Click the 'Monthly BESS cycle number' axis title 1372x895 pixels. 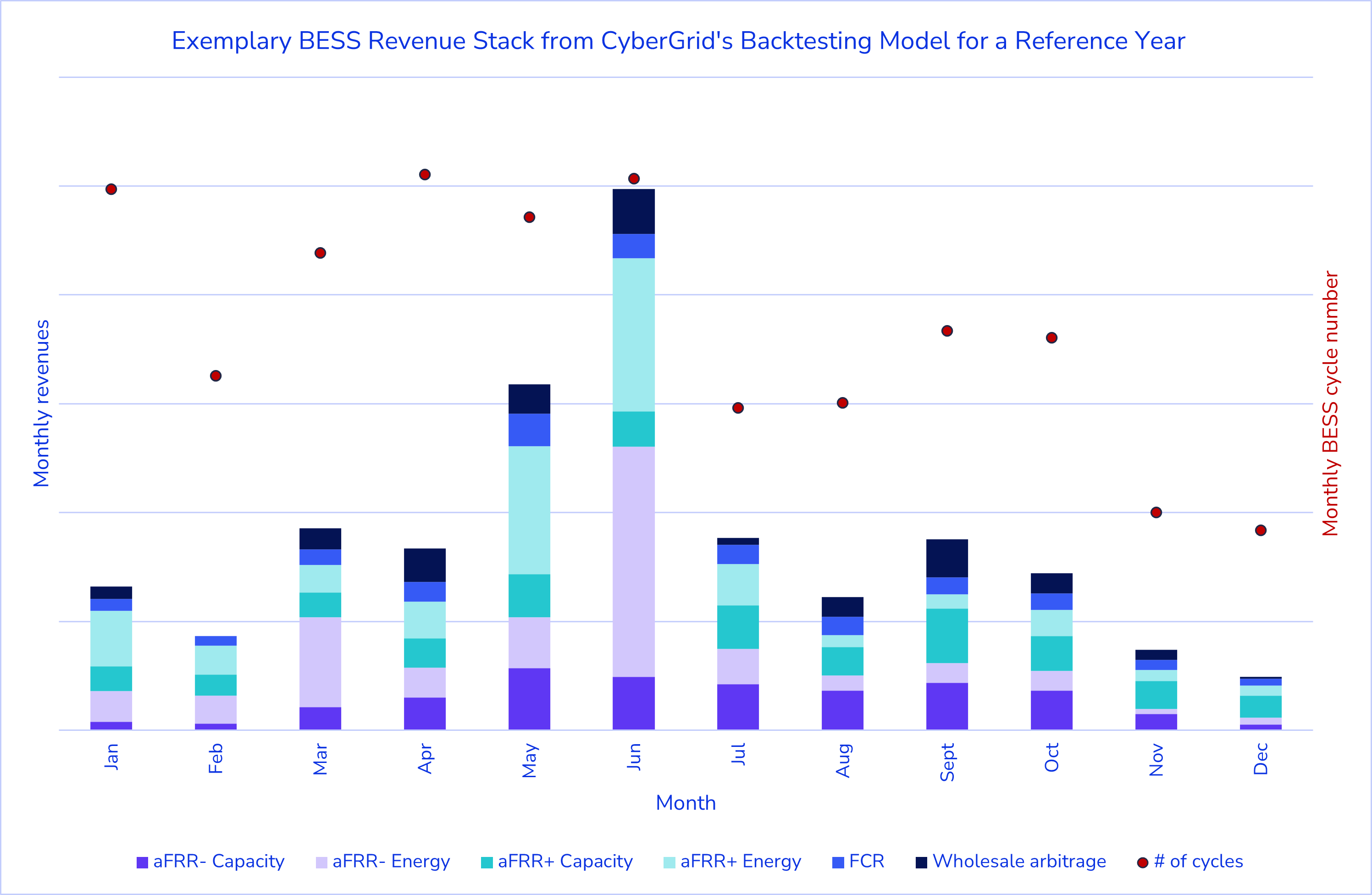tap(1330, 403)
